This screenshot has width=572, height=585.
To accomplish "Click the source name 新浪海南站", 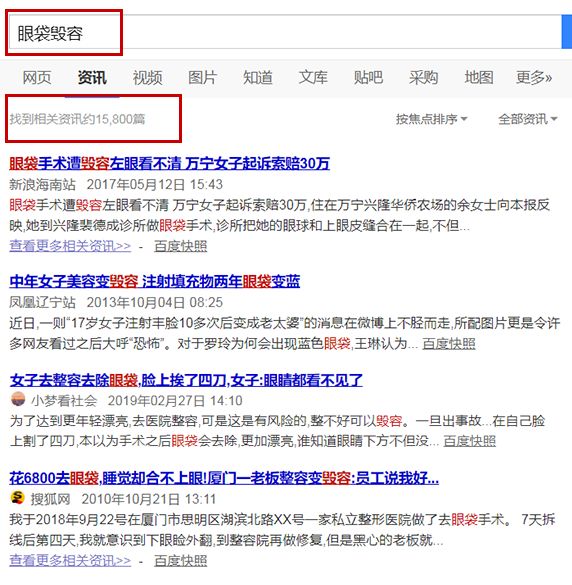I will coord(43,185).
